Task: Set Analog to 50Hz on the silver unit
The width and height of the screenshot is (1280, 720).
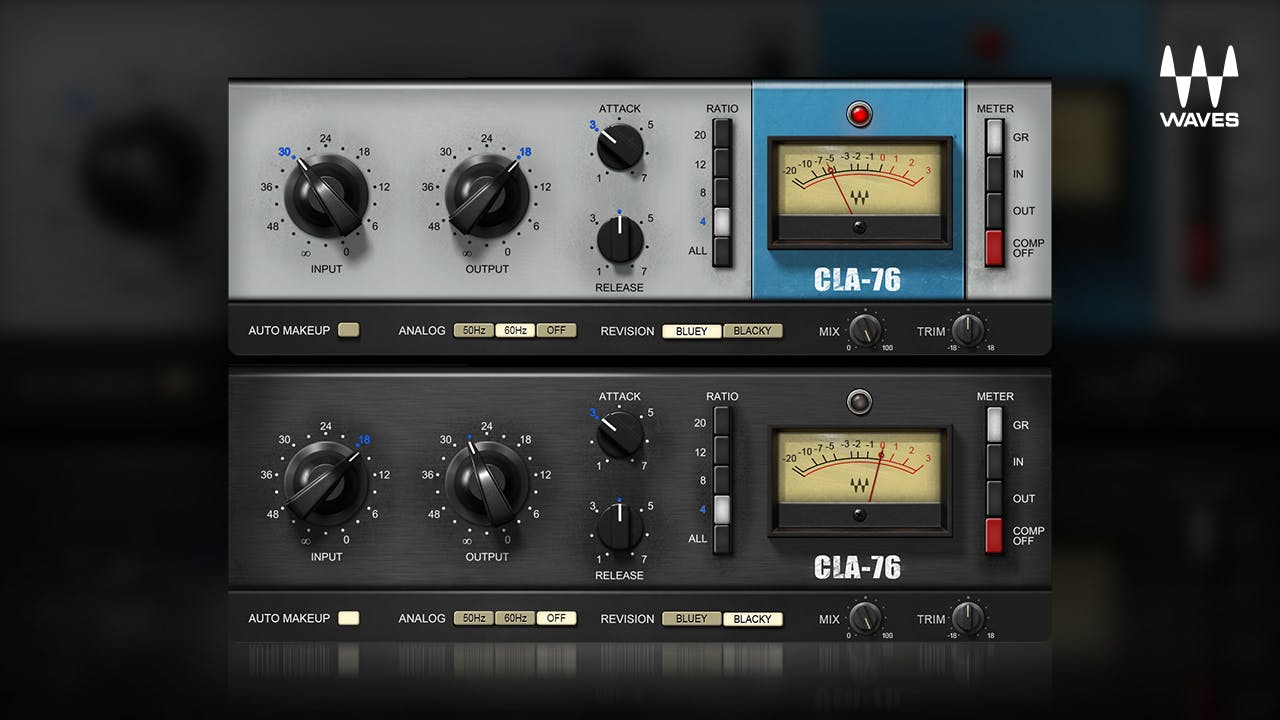Action: [473, 331]
